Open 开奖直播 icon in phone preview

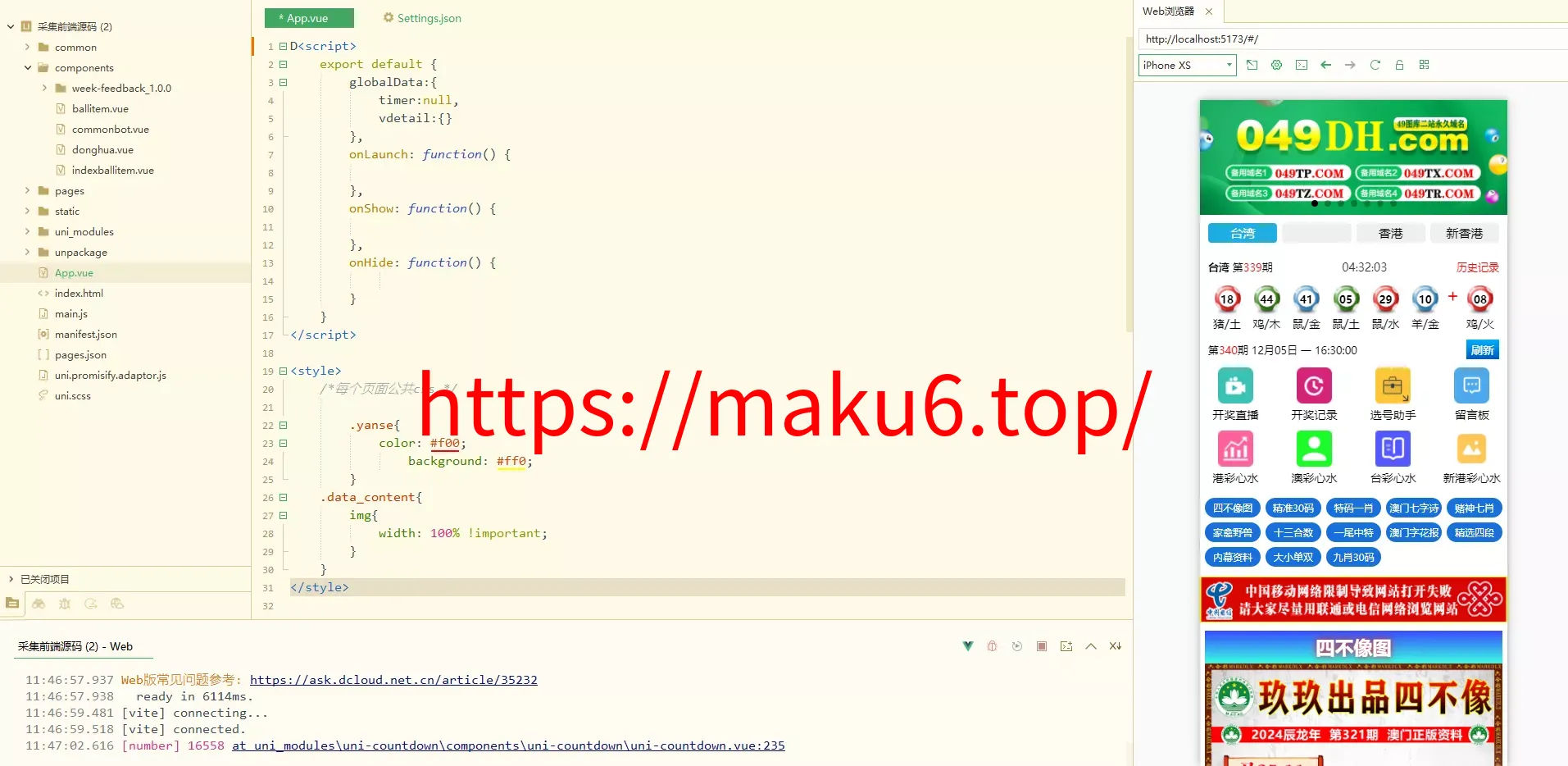[x=1235, y=385]
